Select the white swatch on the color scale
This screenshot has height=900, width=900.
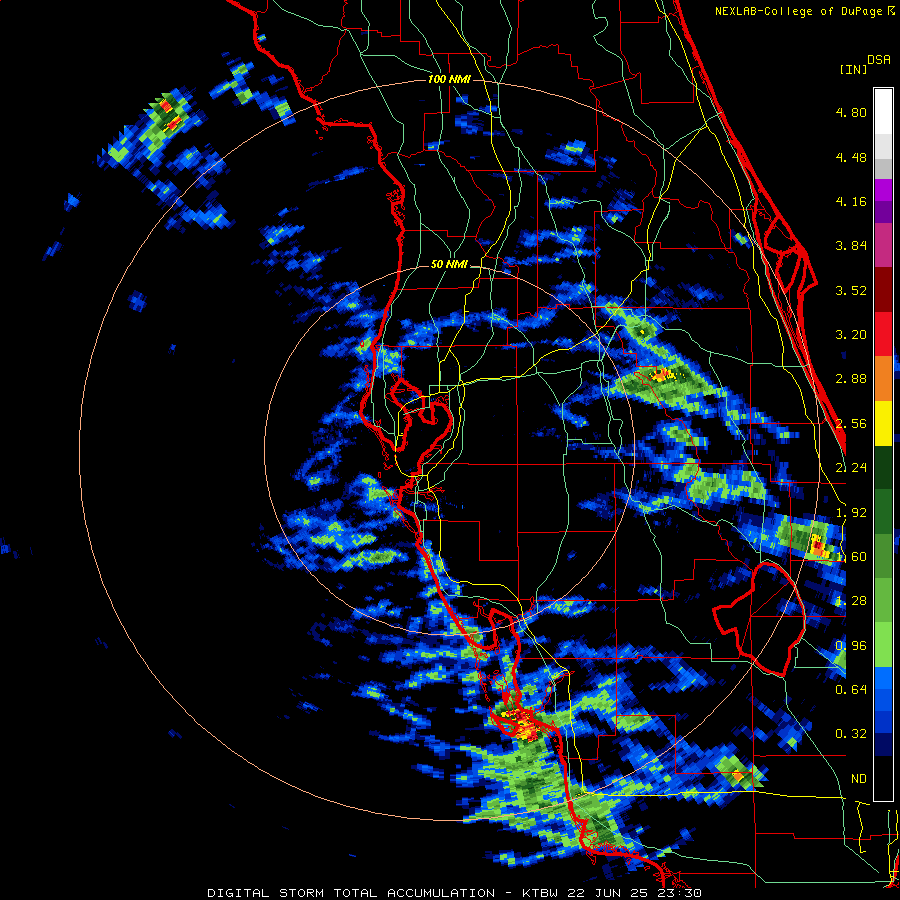coord(883,111)
